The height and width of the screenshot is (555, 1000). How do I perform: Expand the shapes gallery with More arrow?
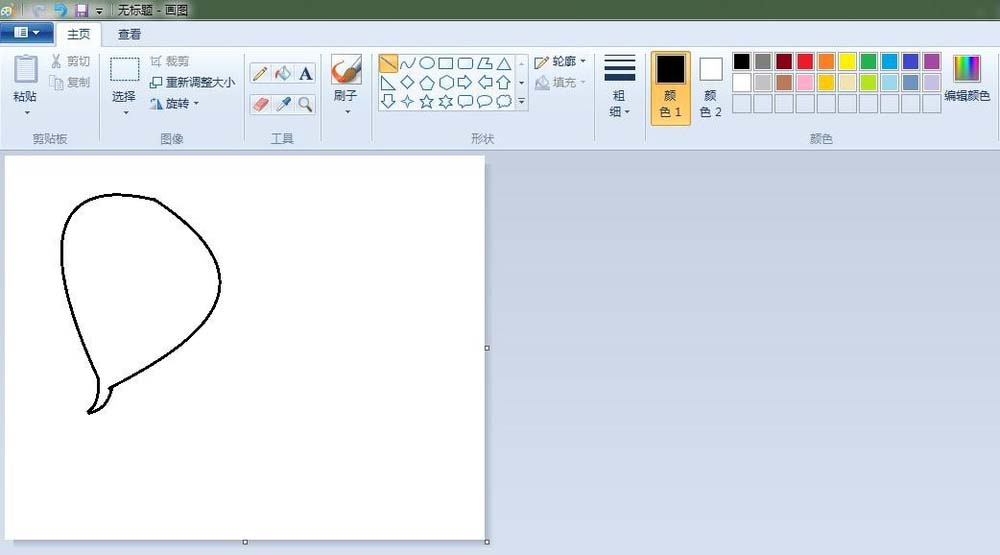coord(522,101)
